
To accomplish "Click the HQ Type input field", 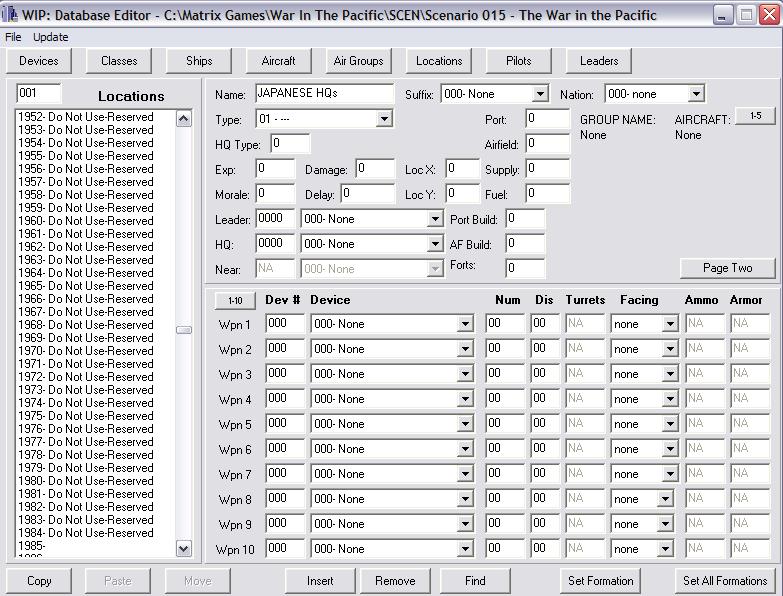I will tap(290, 144).
